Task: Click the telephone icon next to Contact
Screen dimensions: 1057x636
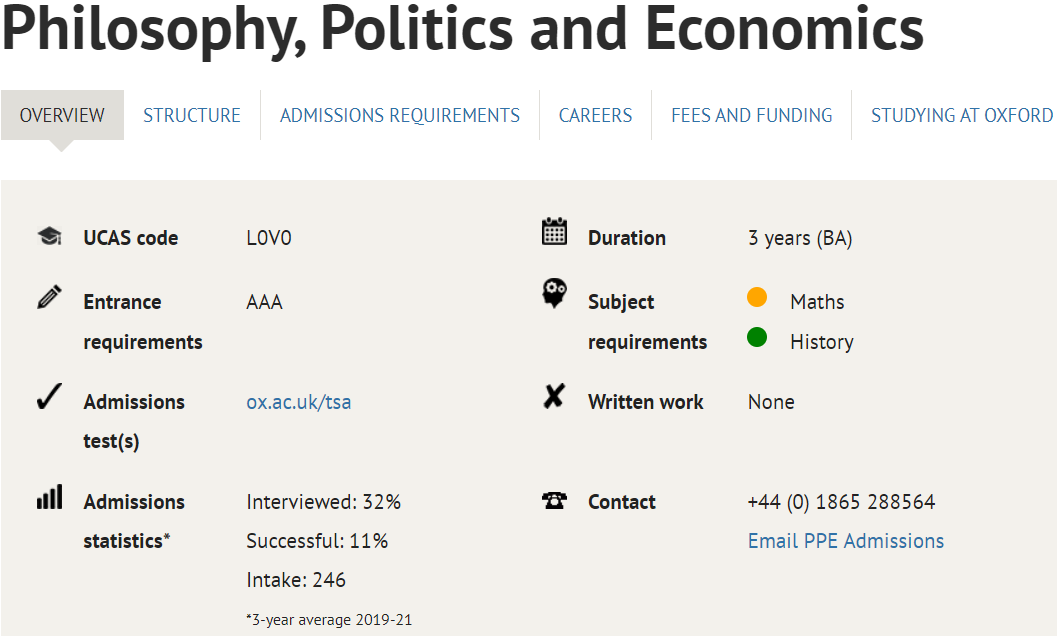Action: 554,501
